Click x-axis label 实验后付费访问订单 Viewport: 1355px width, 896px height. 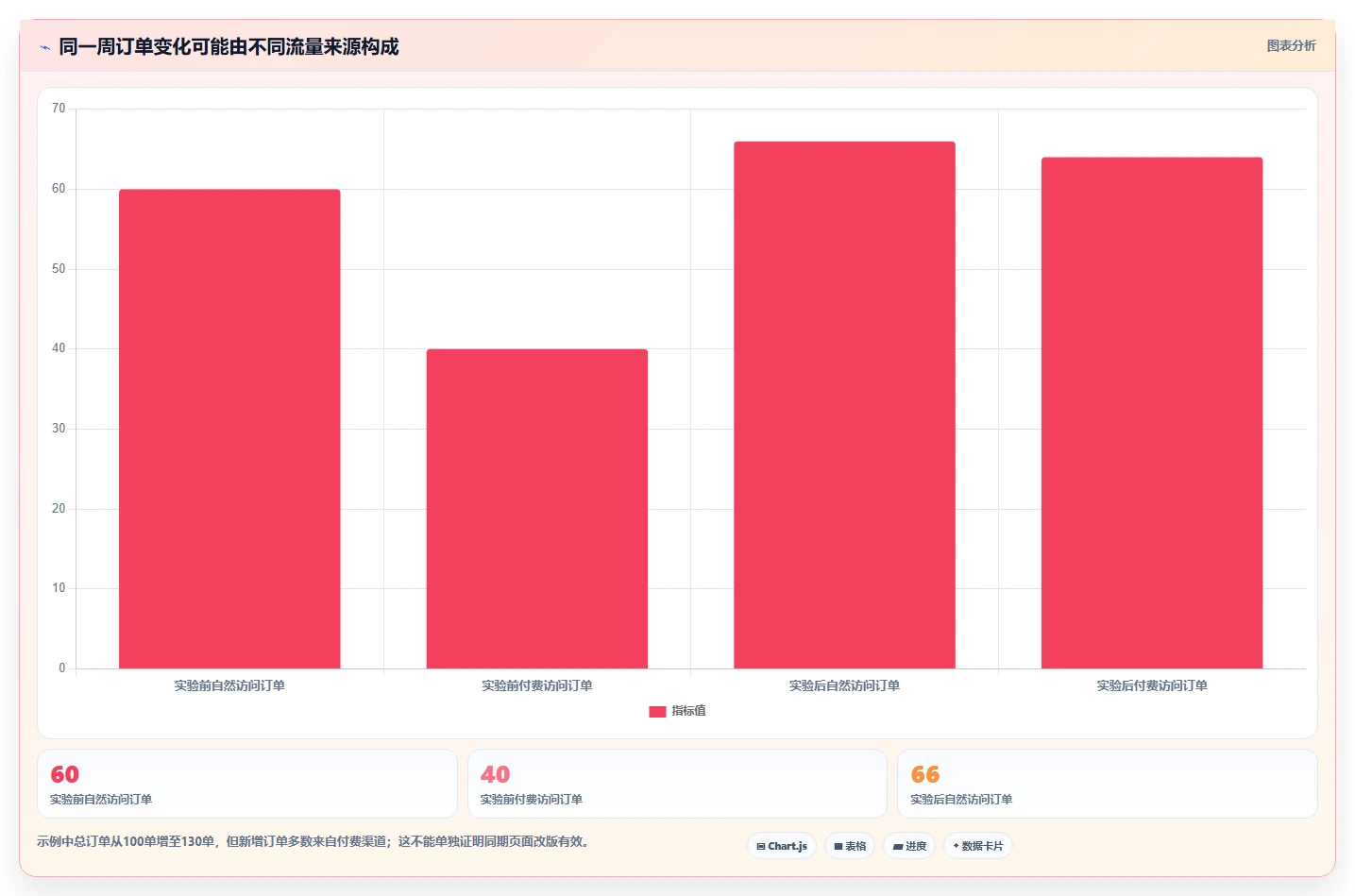coord(1152,685)
